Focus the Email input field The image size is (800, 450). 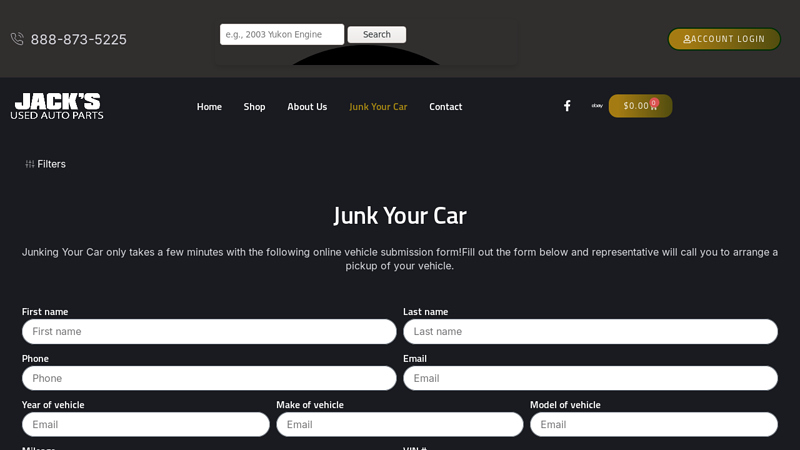point(590,378)
